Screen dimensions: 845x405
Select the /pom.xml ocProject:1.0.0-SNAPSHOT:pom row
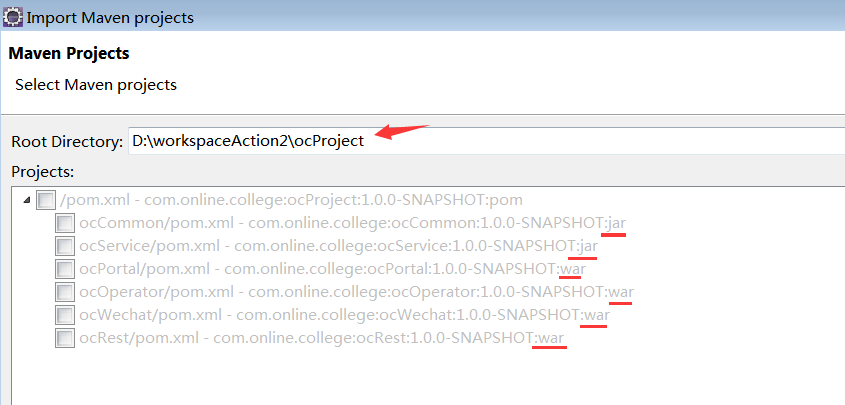pyautogui.click(x=292, y=200)
